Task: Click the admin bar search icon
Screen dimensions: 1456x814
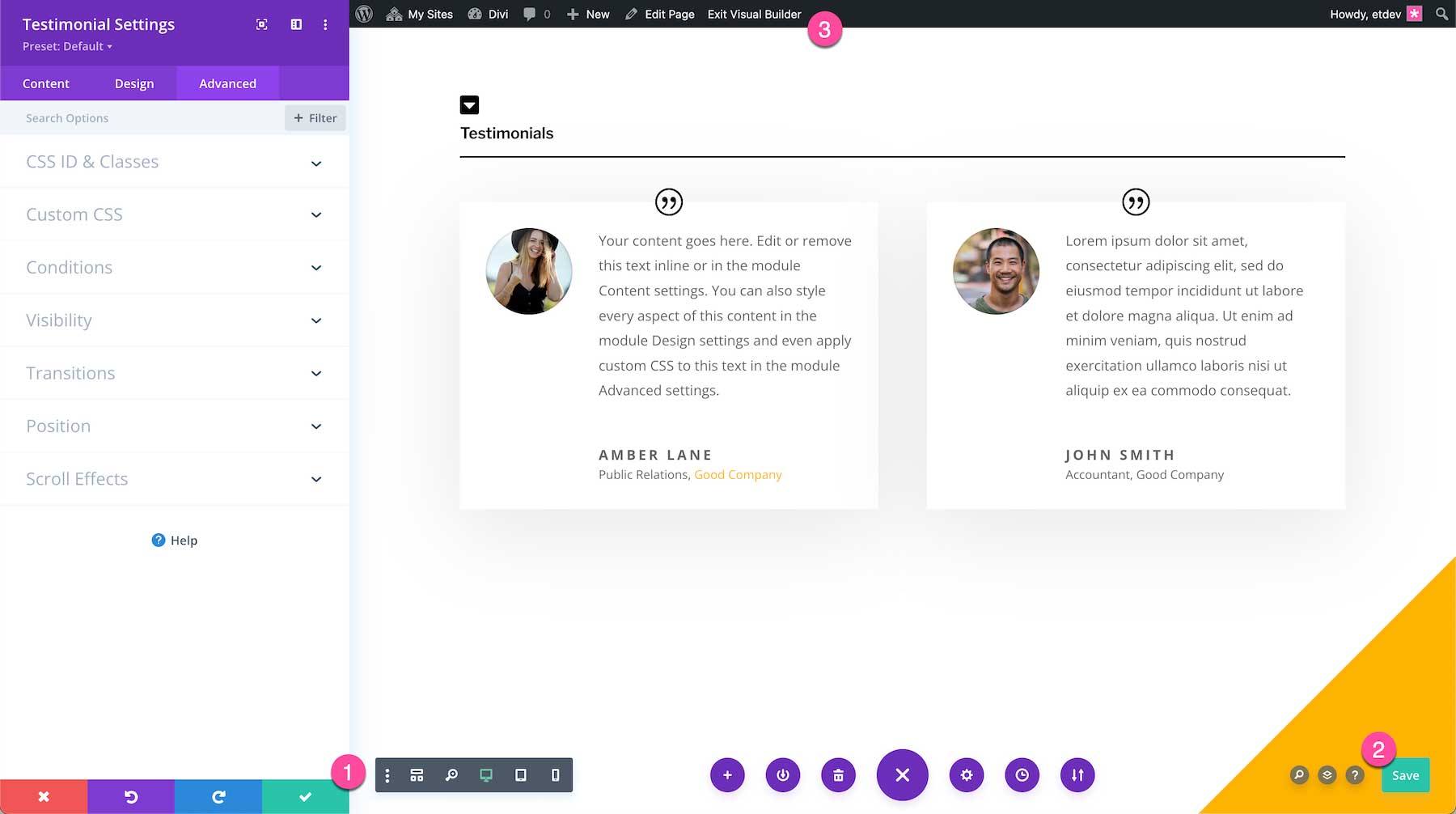Action: pyautogui.click(x=1440, y=14)
